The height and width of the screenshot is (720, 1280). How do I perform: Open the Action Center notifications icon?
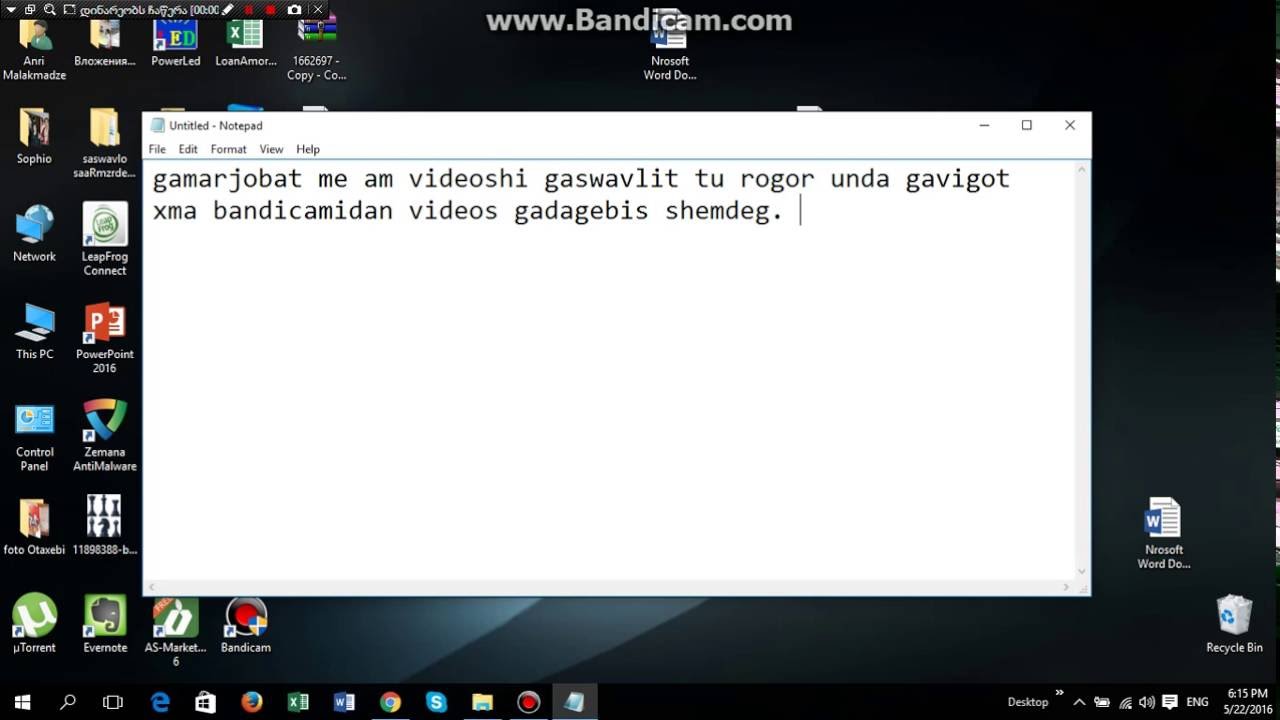[1169, 702]
